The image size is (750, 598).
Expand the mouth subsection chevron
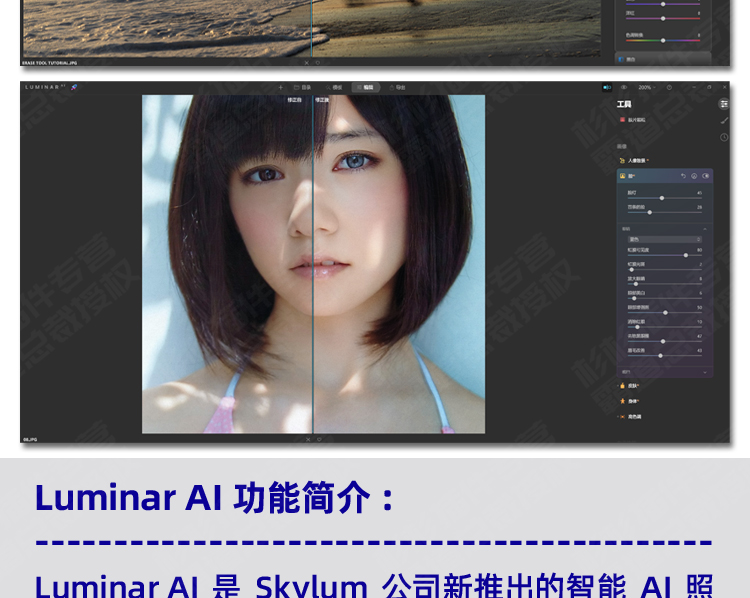click(705, 372)
